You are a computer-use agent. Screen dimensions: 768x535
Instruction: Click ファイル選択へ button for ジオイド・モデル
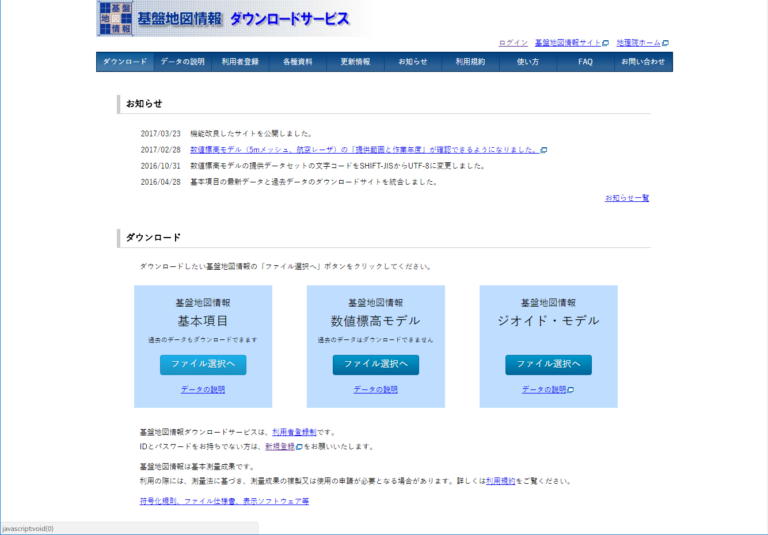(x=548, y=364)
